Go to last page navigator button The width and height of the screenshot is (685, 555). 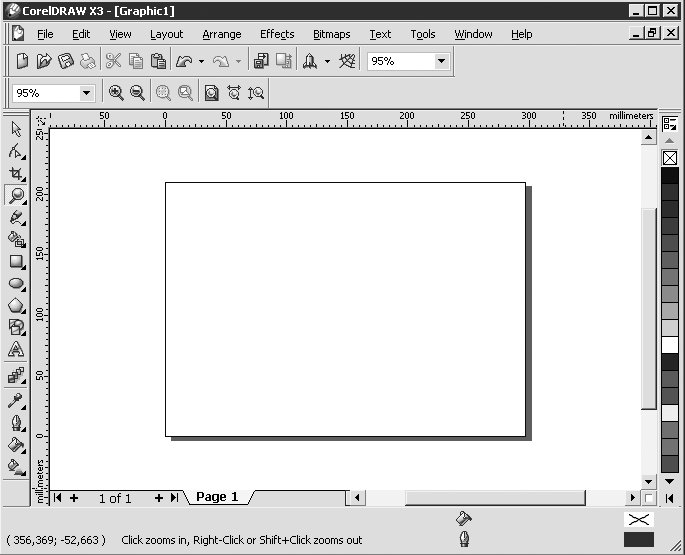[x=174, y=498]
